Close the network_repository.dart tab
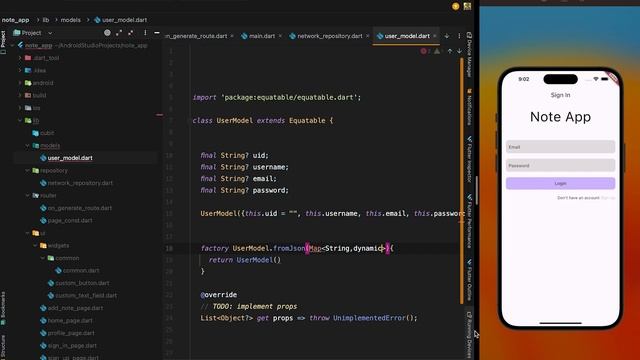Screen dimensions: 640x360 click(367, 36)
